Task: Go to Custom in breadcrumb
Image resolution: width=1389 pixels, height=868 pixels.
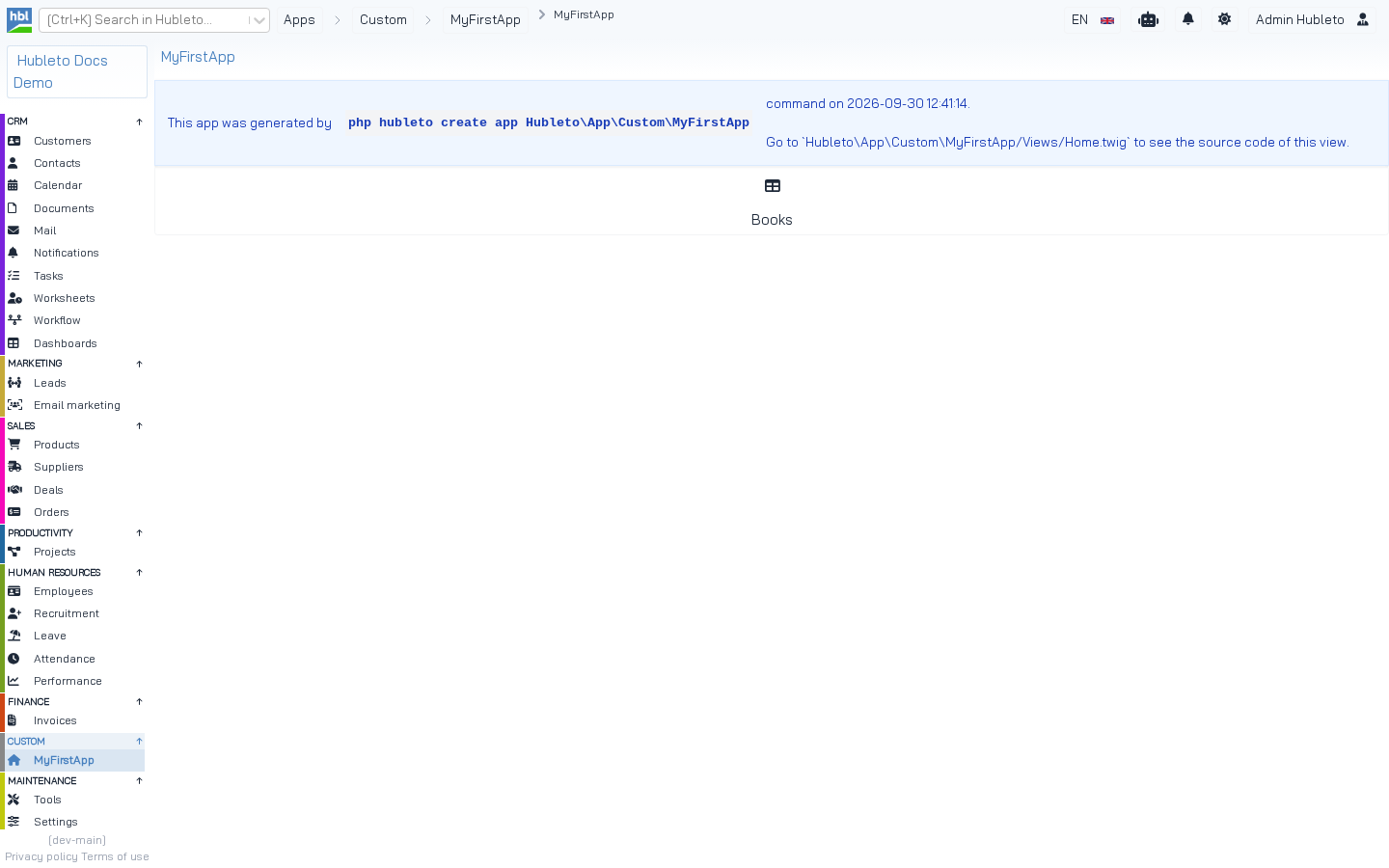Action: 383,19
